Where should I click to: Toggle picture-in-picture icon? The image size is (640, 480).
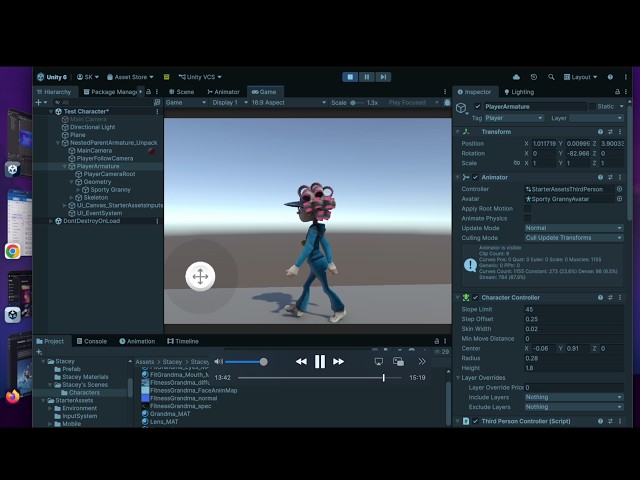398,362
